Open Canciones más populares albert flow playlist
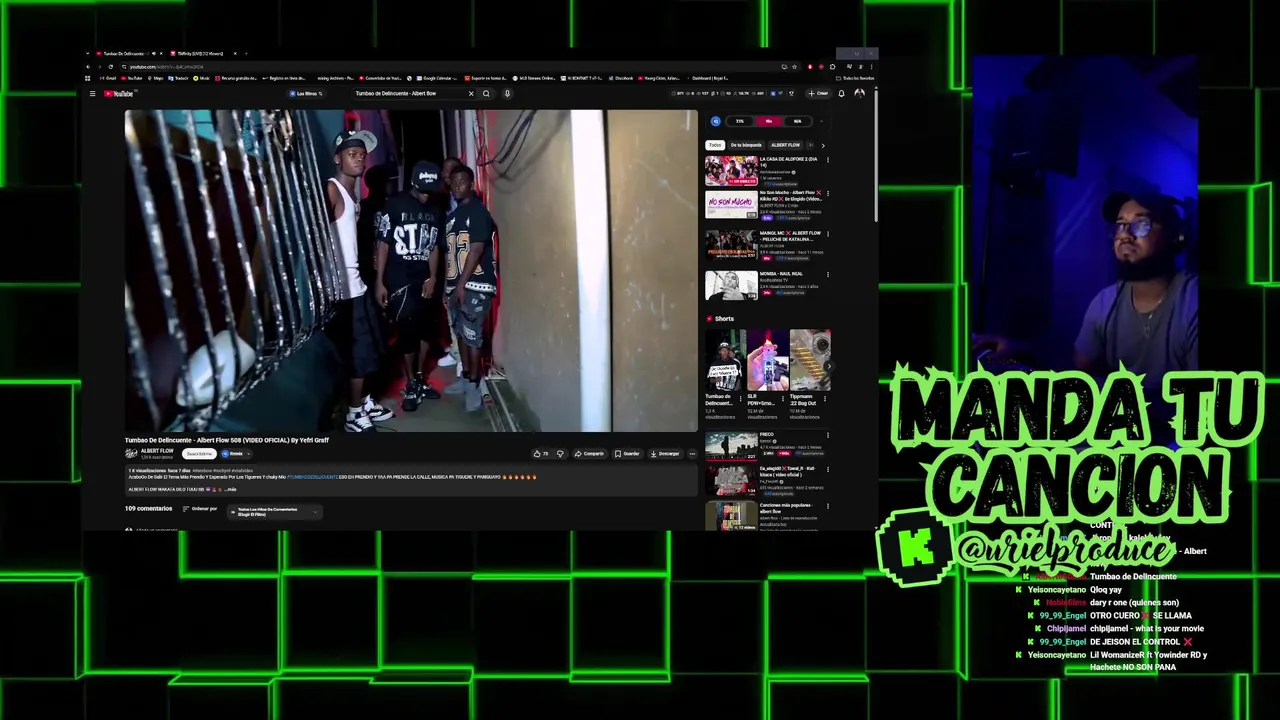This screenshot has height=720, width=1280. click(731, 516)
